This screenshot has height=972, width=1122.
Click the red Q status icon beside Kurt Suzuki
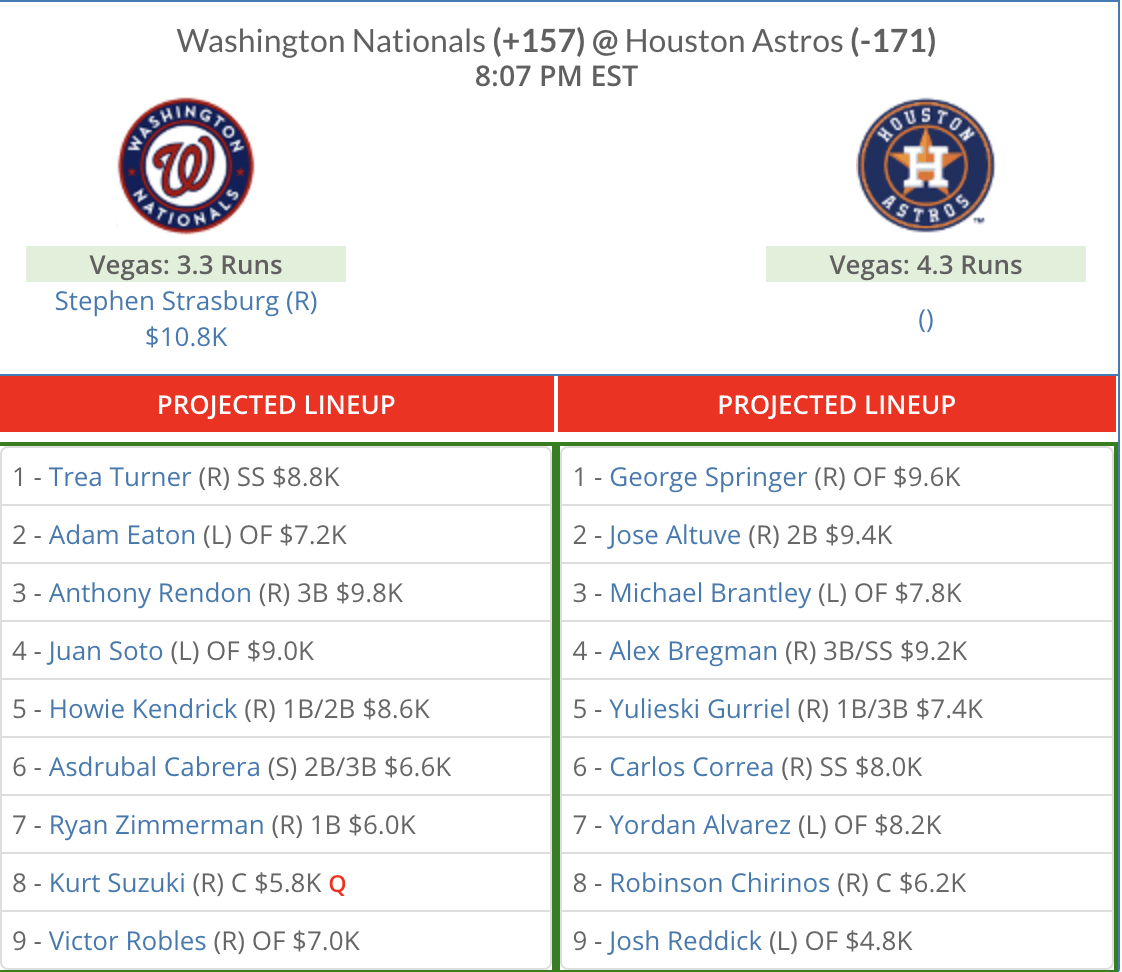(337, 885)
